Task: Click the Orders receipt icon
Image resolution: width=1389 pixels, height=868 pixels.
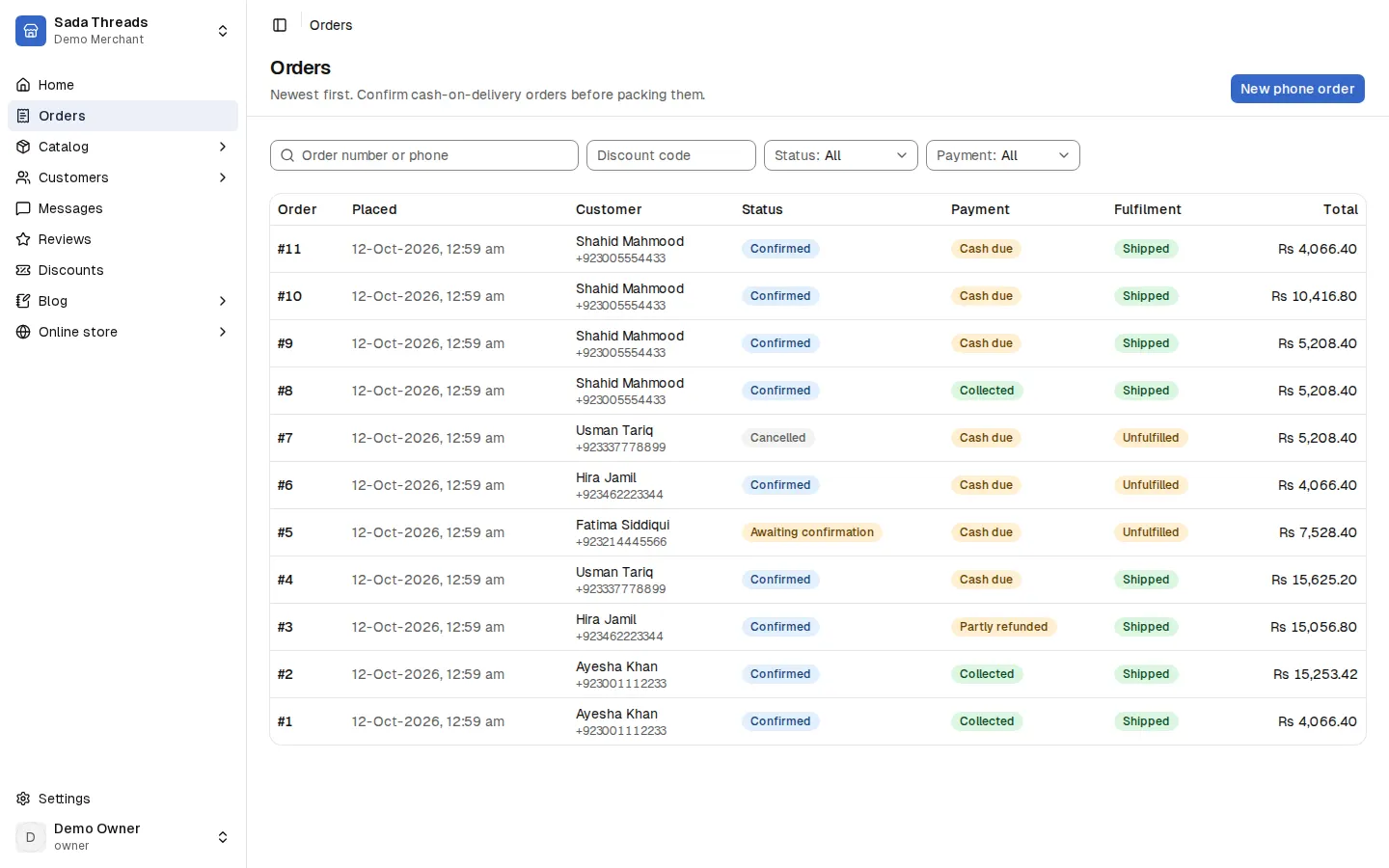Action: pos(23,116)
